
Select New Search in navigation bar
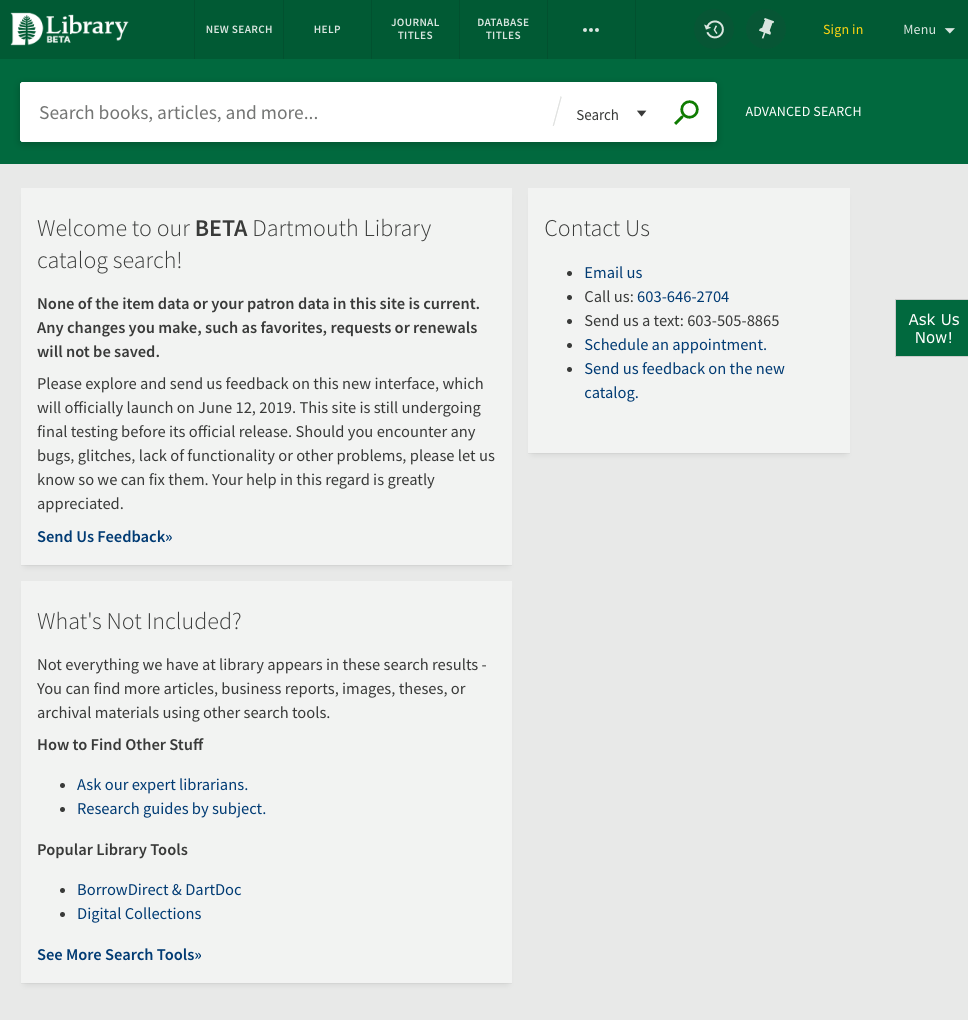click(239, 29)
